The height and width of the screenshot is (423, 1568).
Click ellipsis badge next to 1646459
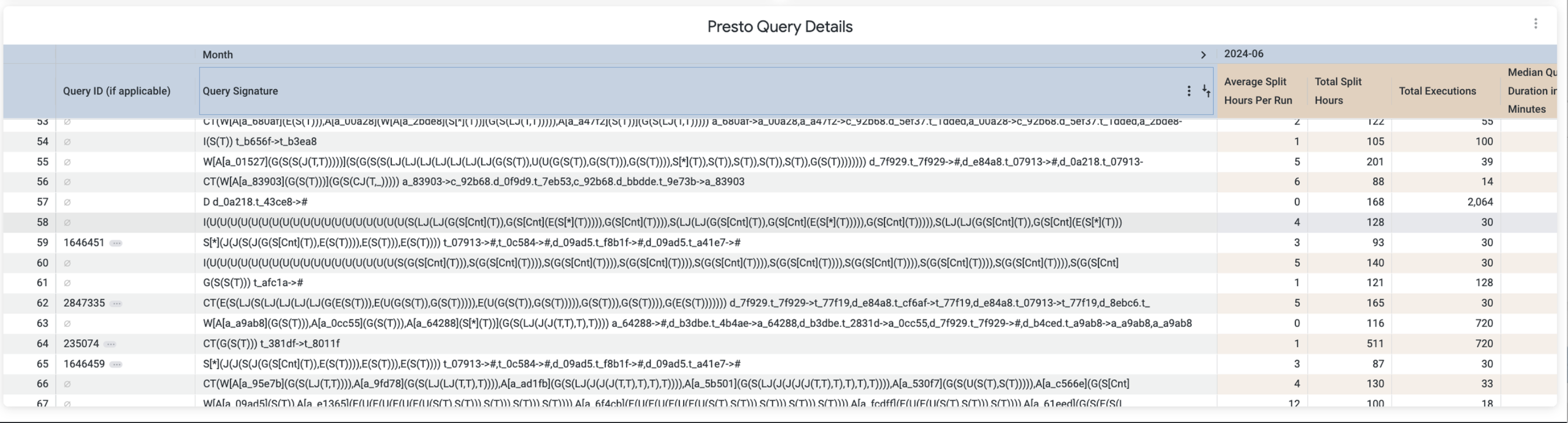116,364
